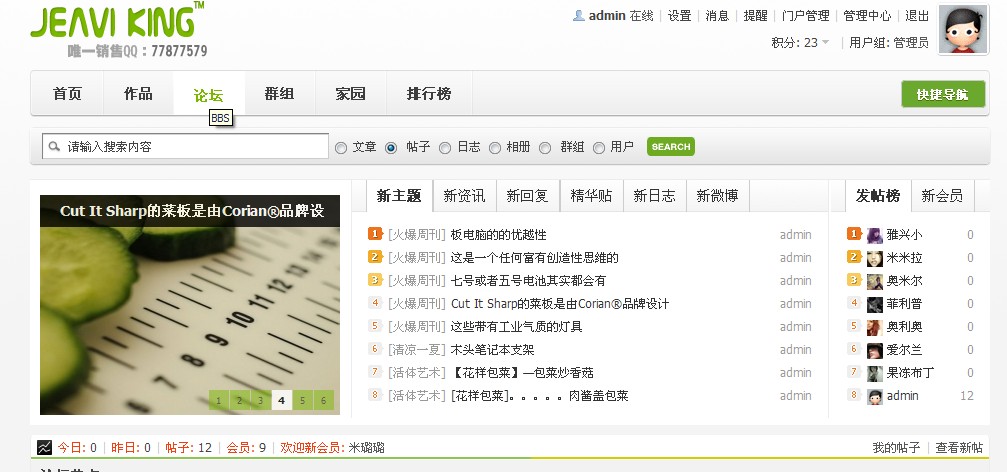Open the forum statistics chart icon
Image resolution: width=1007 pixels, height=472 pixels.
tap(44, 447)
